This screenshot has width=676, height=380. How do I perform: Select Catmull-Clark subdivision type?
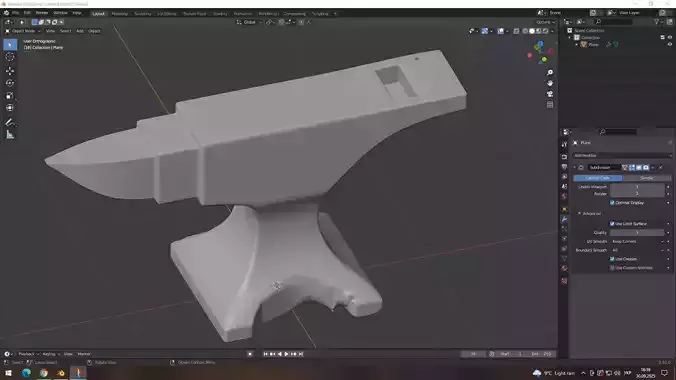point(598,178)
